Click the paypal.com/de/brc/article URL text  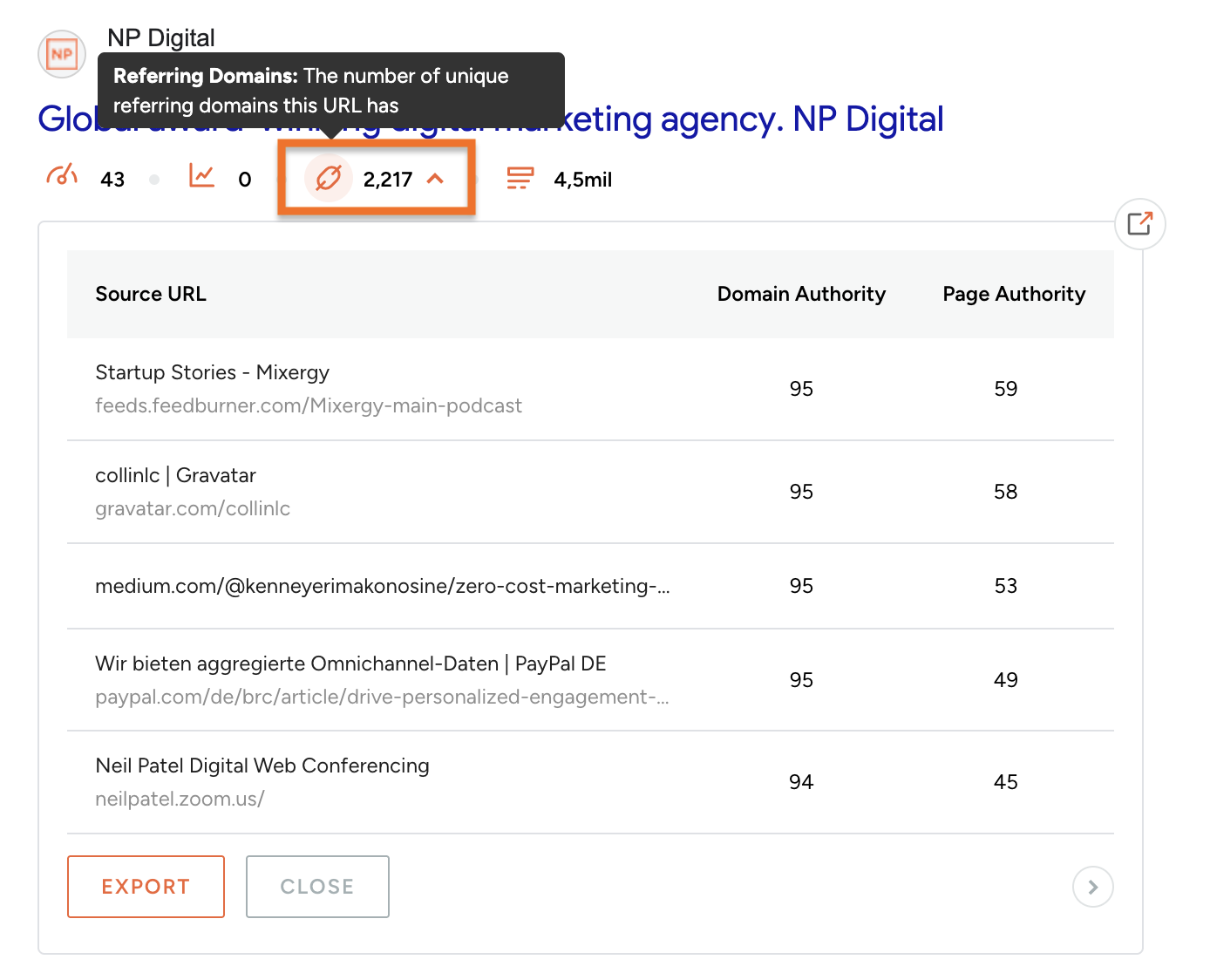(383, 697)
